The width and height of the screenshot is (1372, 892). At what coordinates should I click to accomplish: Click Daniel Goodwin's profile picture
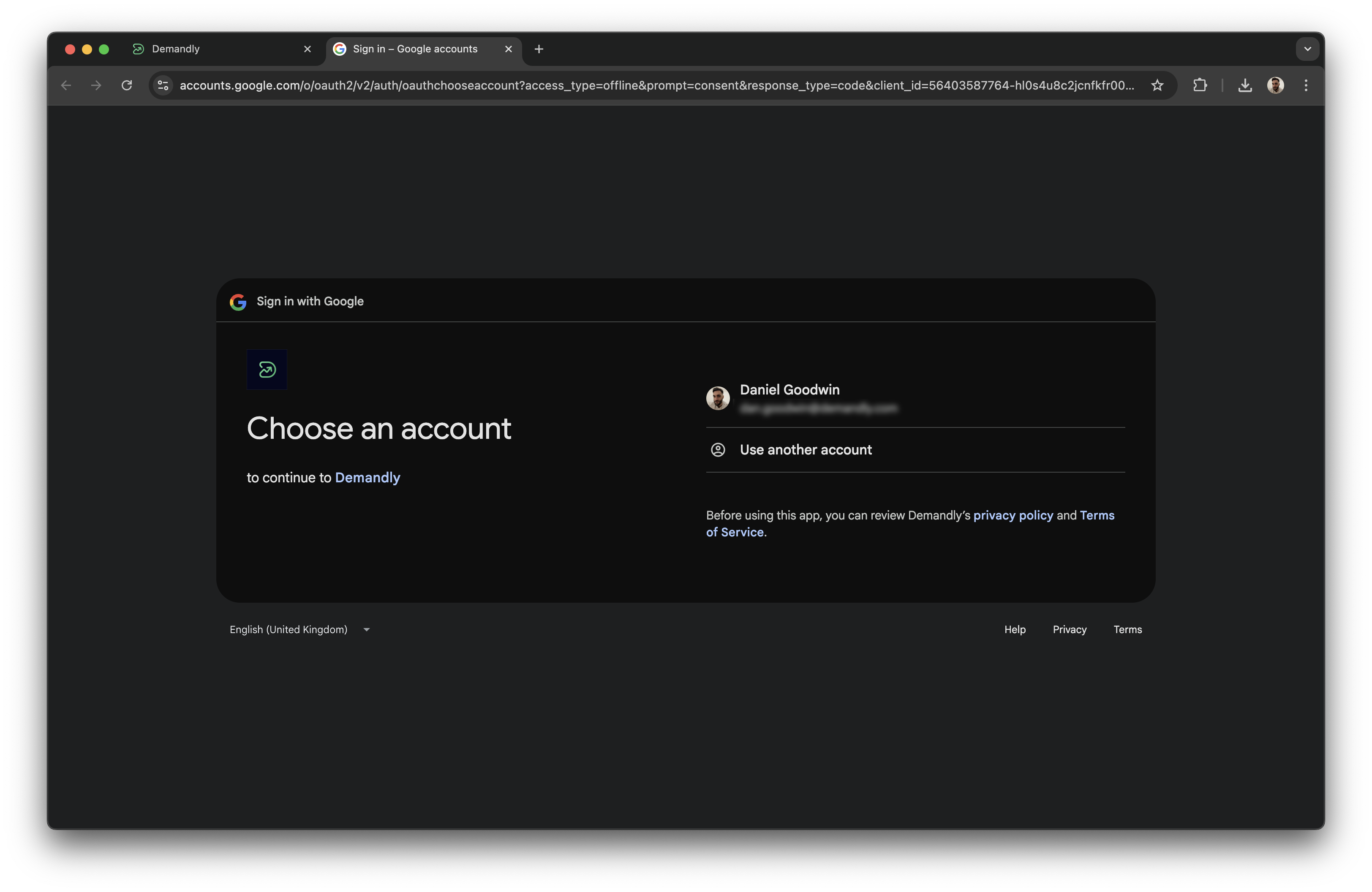pyautogui.click(x=718, y=397)
